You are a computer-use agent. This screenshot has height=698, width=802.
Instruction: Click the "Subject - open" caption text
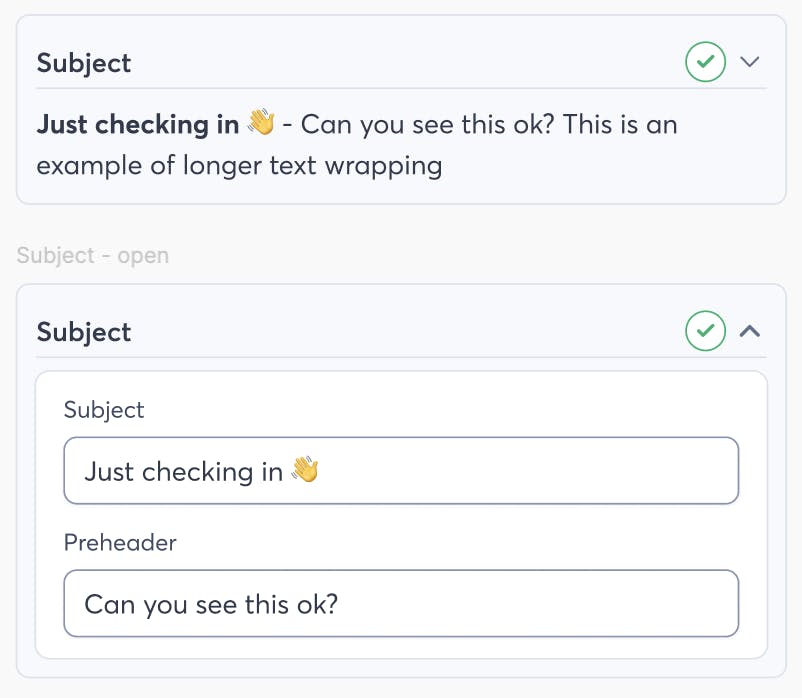click(x=93, y=255)
